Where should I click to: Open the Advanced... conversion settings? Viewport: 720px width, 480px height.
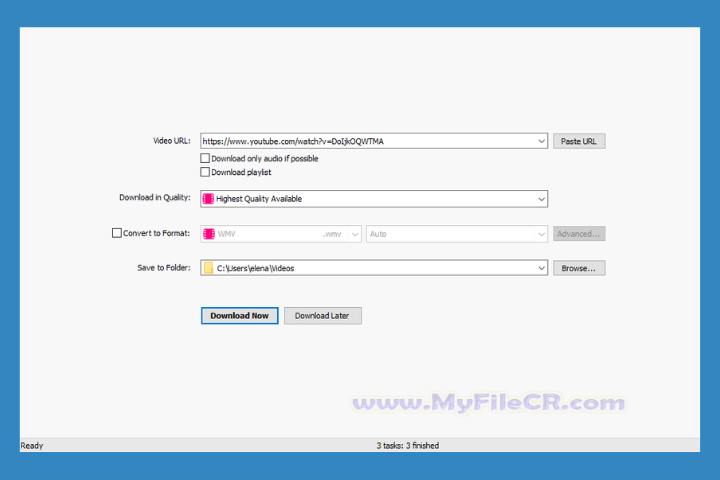click(579, 234)
